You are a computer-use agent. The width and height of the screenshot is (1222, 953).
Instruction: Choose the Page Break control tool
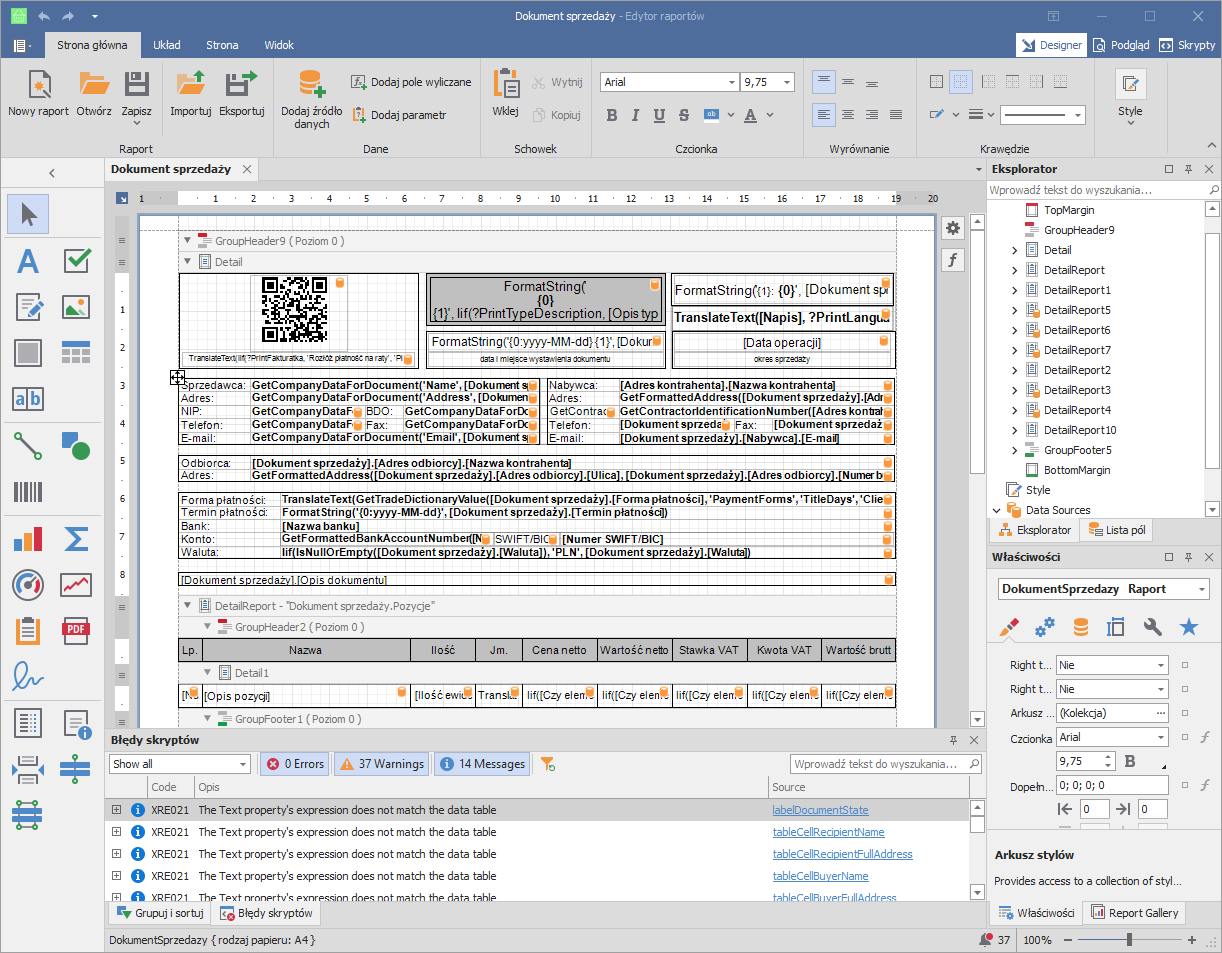[28, 769]
